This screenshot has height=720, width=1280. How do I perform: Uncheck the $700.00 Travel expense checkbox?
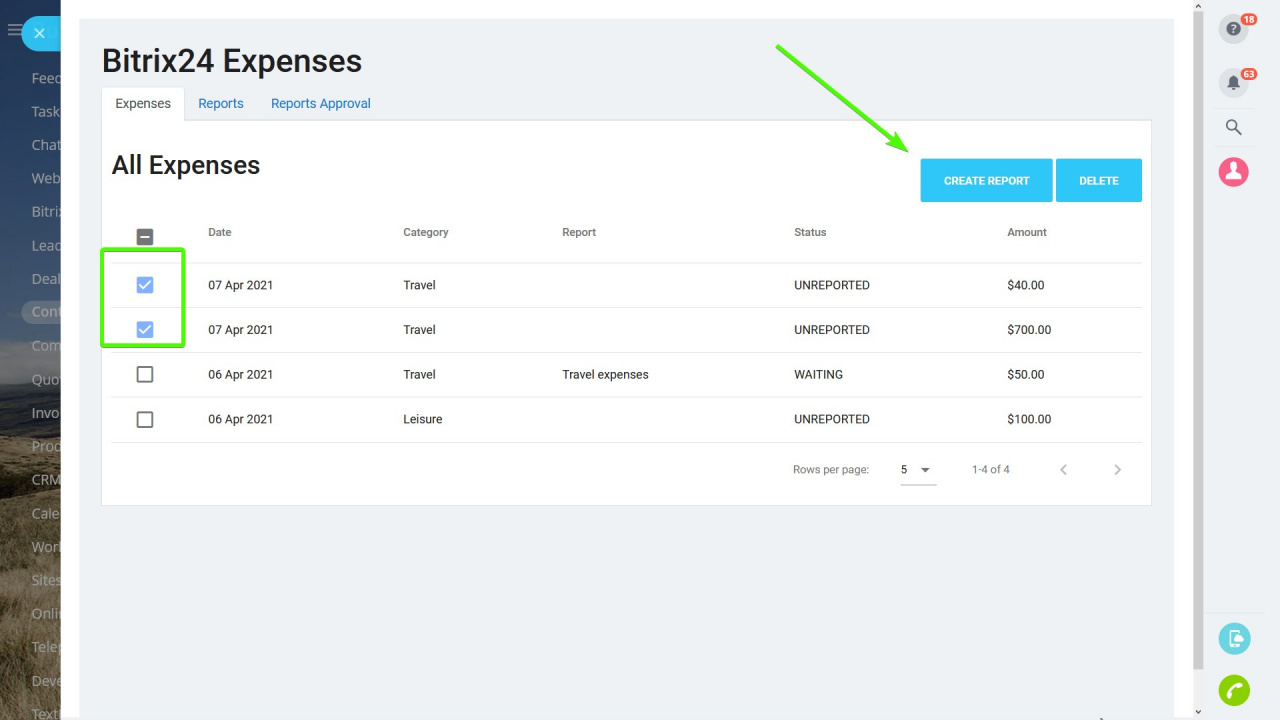(145, 329)
